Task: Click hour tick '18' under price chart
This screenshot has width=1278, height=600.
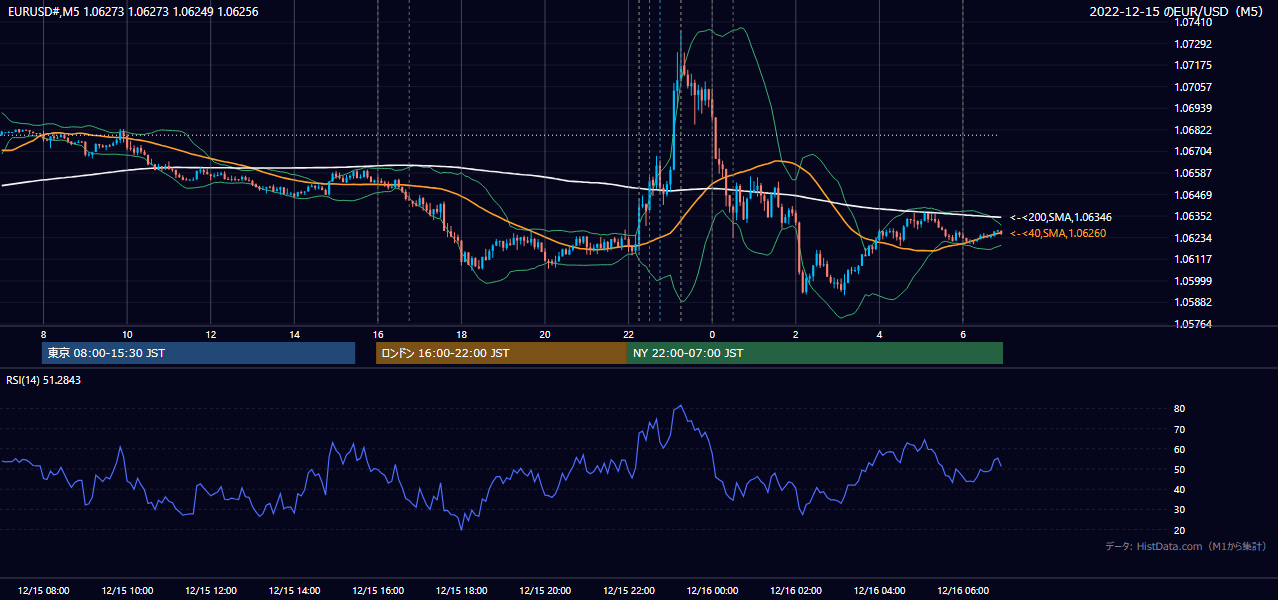Action: point(461,334)
